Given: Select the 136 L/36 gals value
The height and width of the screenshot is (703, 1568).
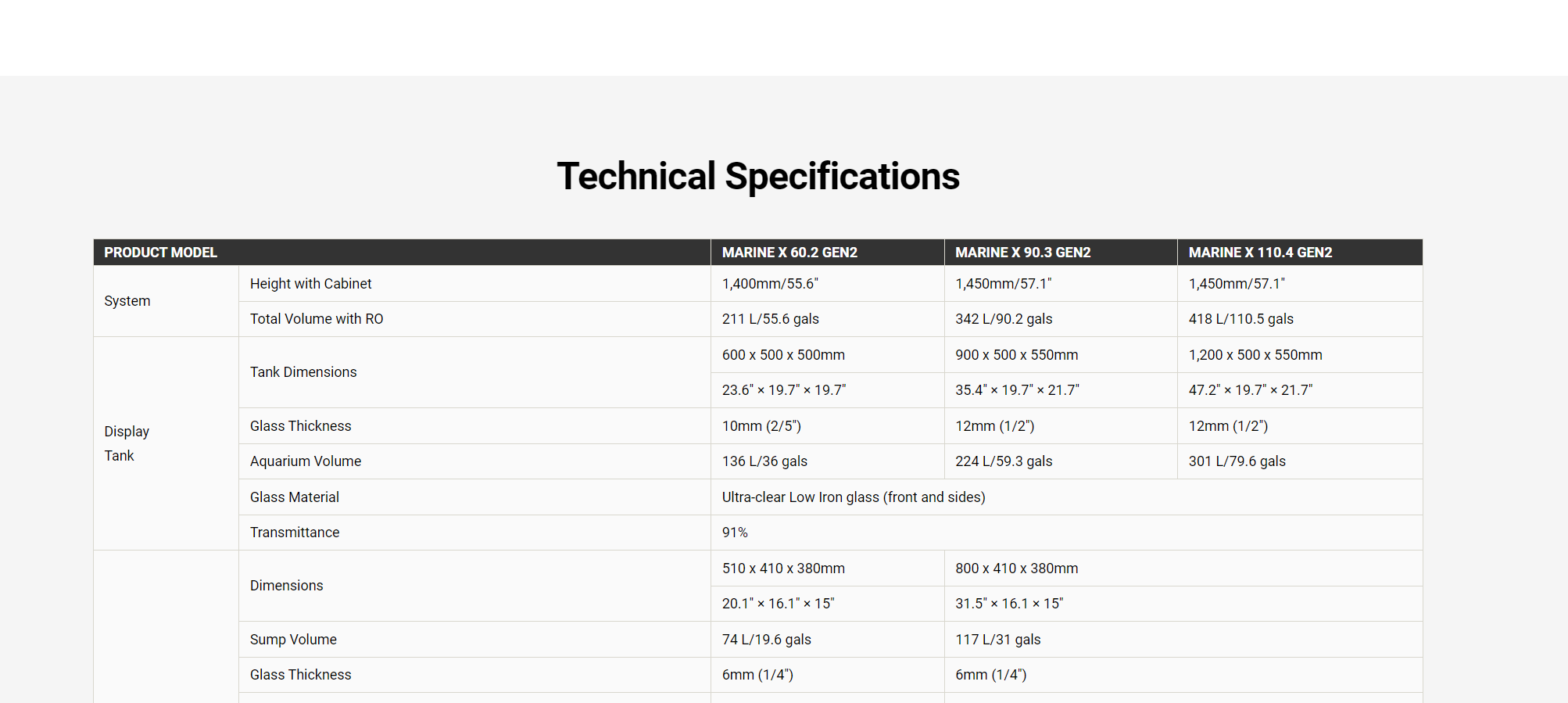Looking at the screenshot, I should coord(764,461).
